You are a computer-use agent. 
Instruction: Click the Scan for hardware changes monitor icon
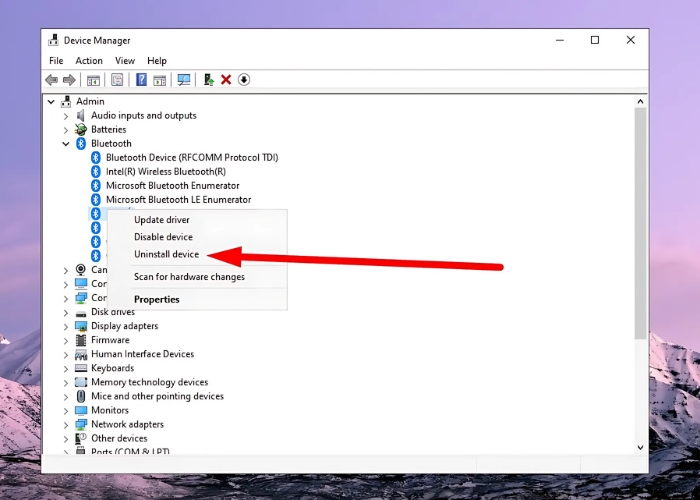(x=184, y=80)
